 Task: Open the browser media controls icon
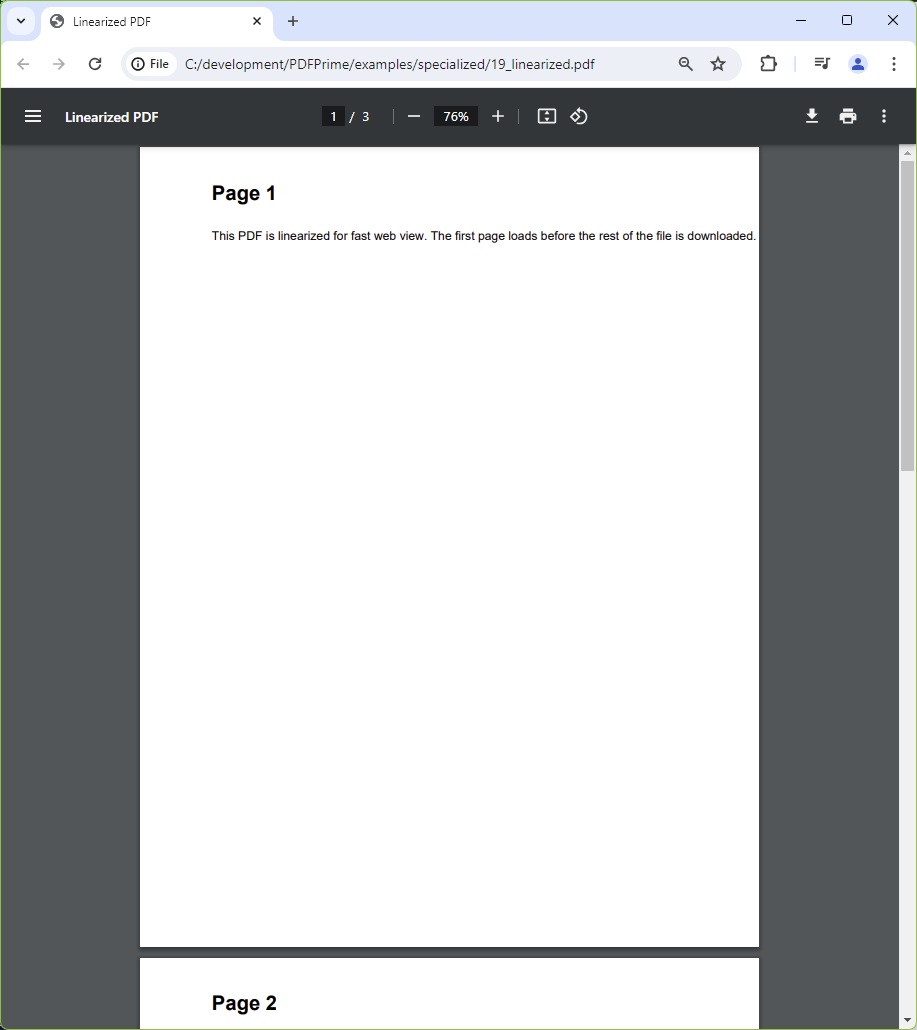(821, 63)
